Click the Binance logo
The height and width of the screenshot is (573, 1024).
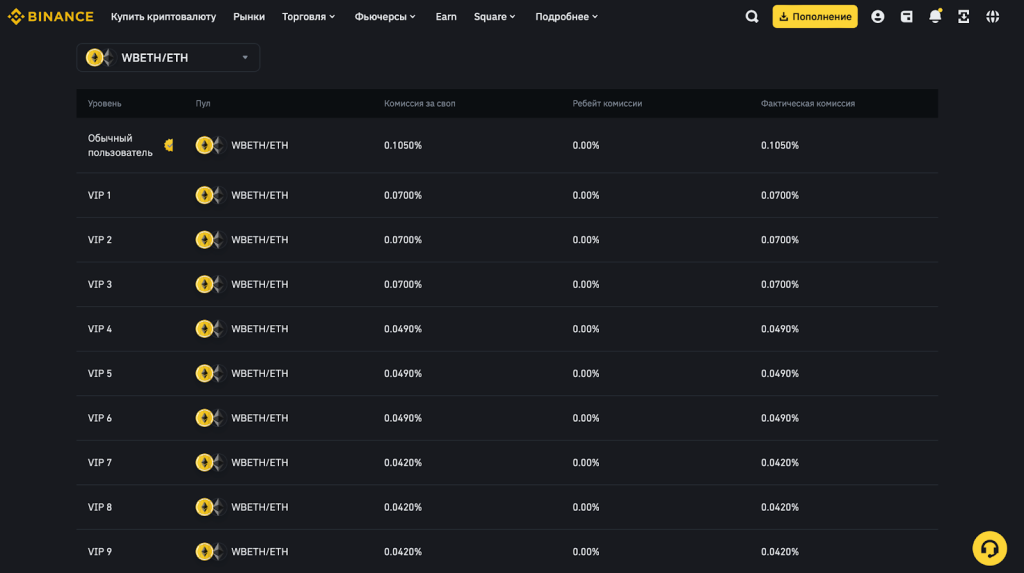click(51, 17)
